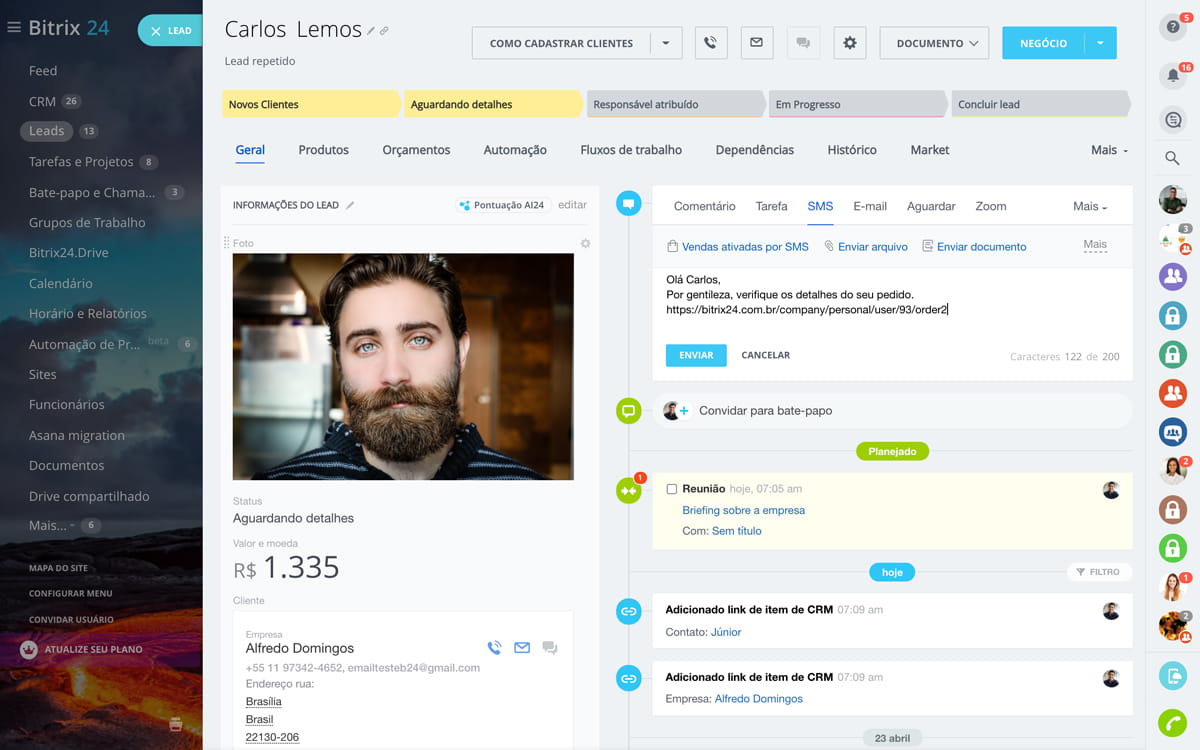Click the phone call icon in header

coord(710,43)
